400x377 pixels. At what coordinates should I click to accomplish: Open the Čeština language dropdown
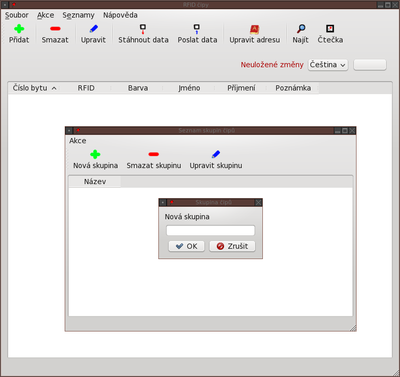(328, 65)
